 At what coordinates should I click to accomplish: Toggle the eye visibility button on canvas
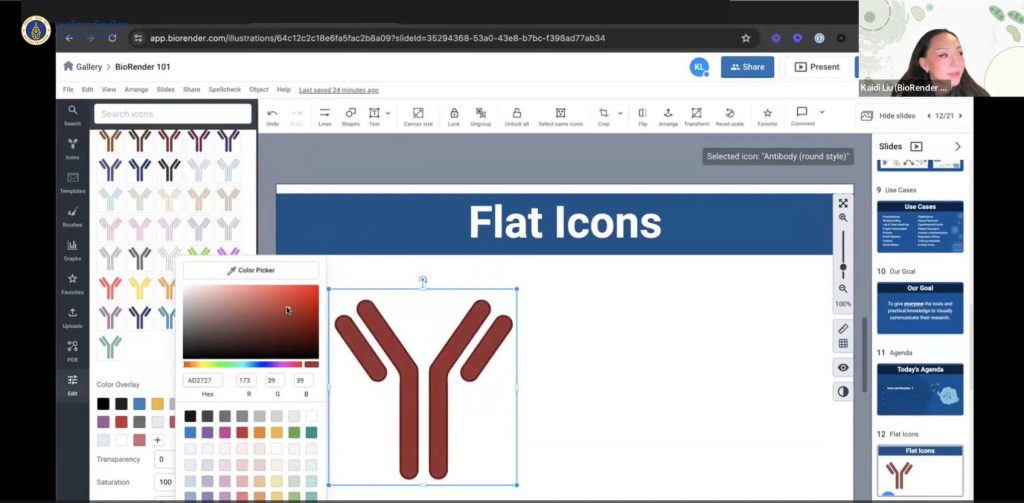coord(843,367)
